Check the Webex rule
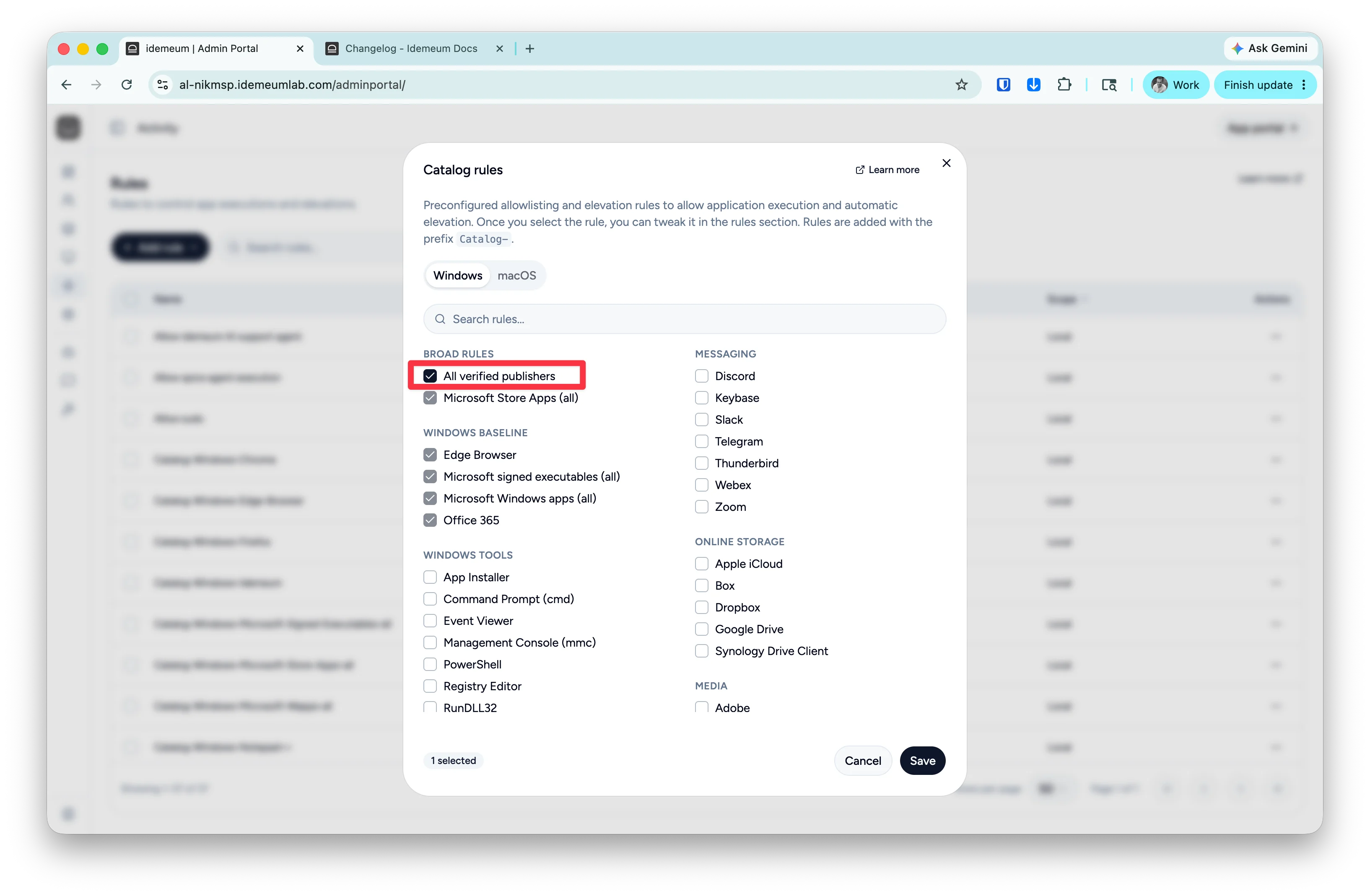The image size is (1370, 896). [x=702, y=485]
